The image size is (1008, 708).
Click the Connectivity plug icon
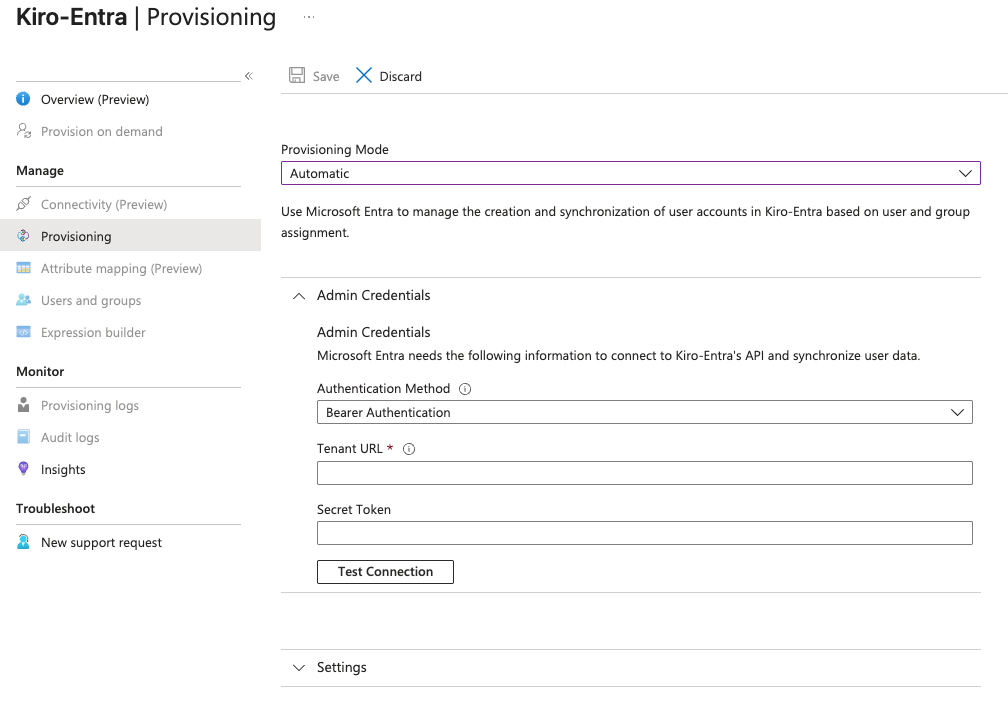24,204
